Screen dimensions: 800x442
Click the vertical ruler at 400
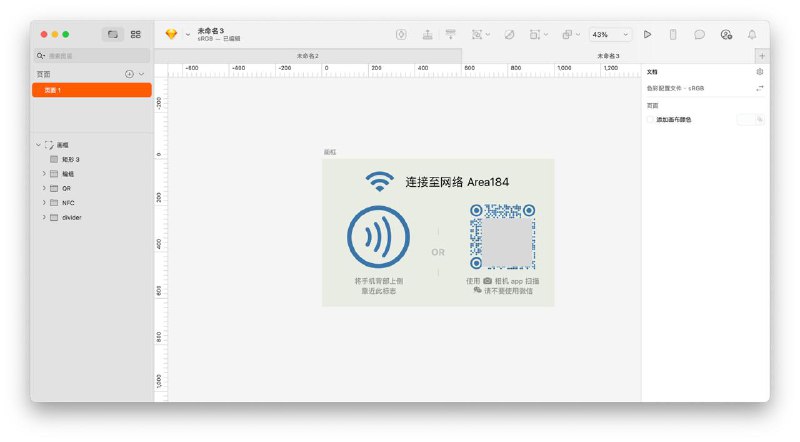coord(160,243)
